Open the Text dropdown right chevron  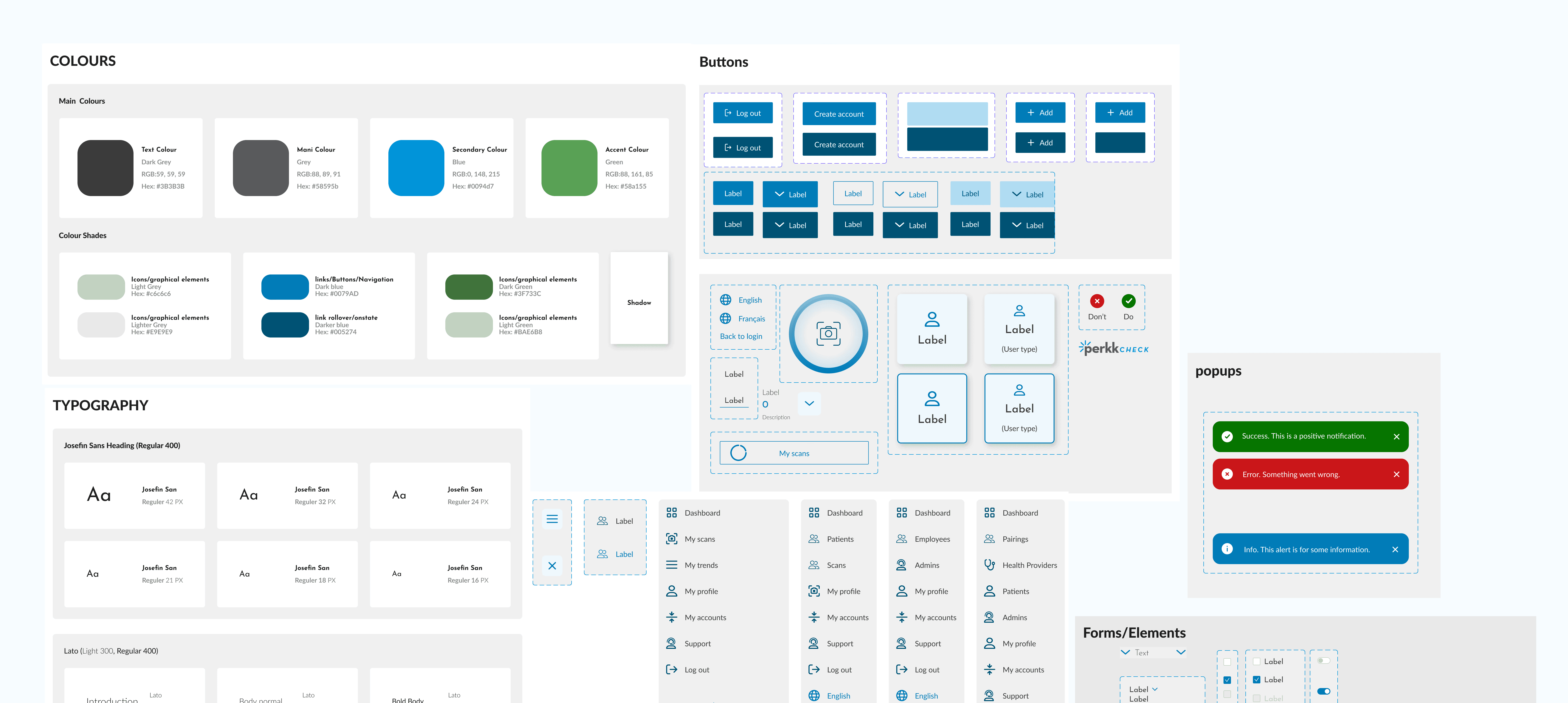point(1180,652)
